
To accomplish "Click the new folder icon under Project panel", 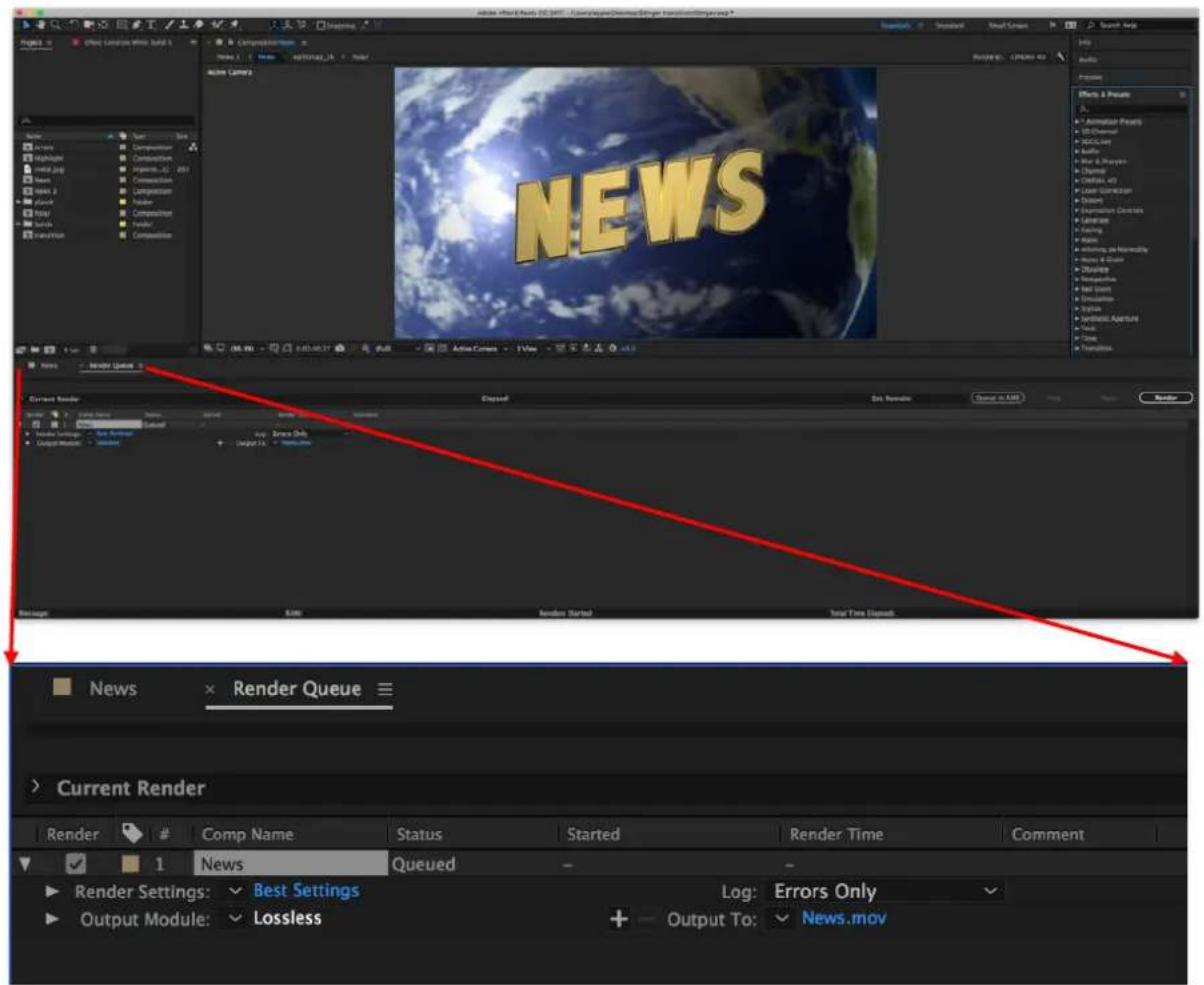I will click(36, 348).
